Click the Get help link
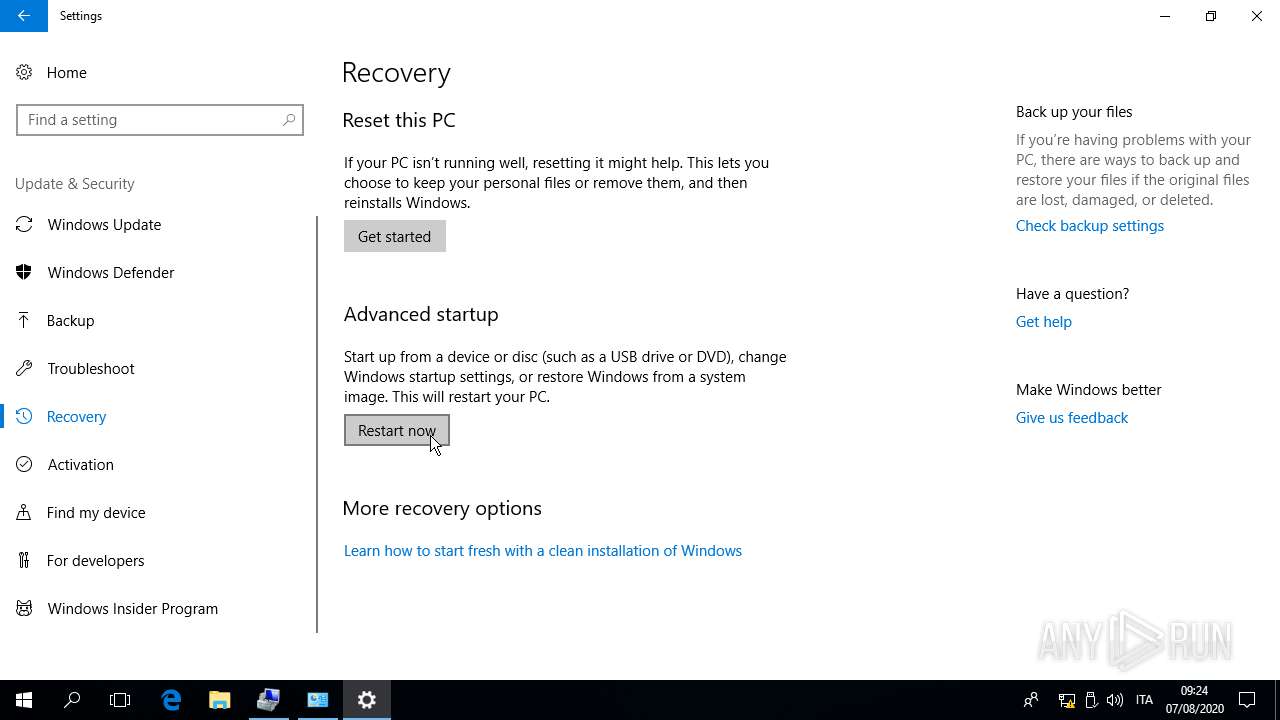 tap(1044, 322)
